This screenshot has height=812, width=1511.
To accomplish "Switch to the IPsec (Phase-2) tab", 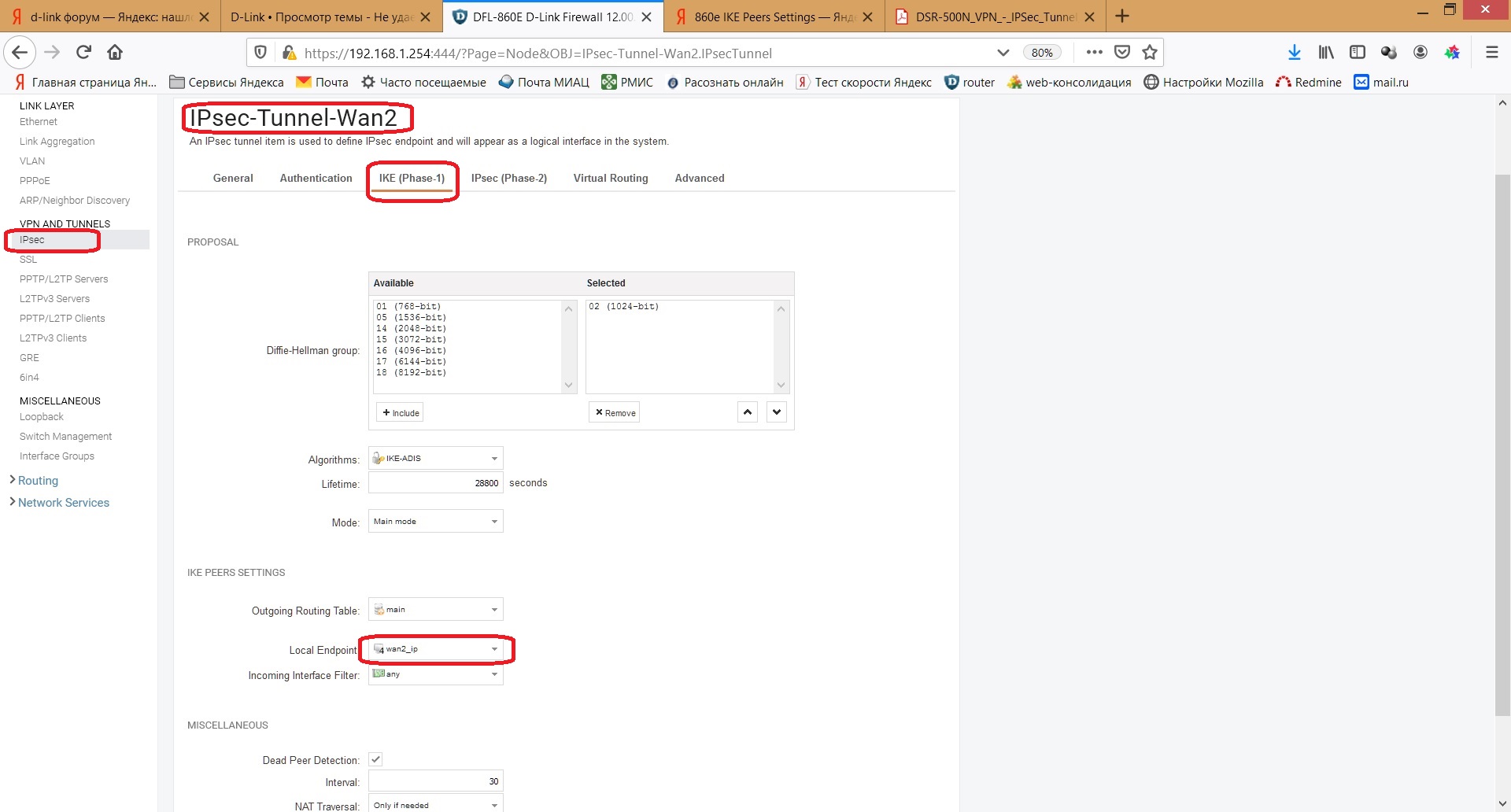I will coord(508,179).
